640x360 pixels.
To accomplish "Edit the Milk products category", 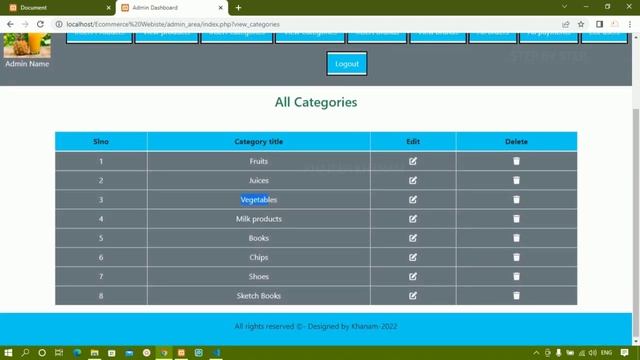I will click(x=413, y=219).
